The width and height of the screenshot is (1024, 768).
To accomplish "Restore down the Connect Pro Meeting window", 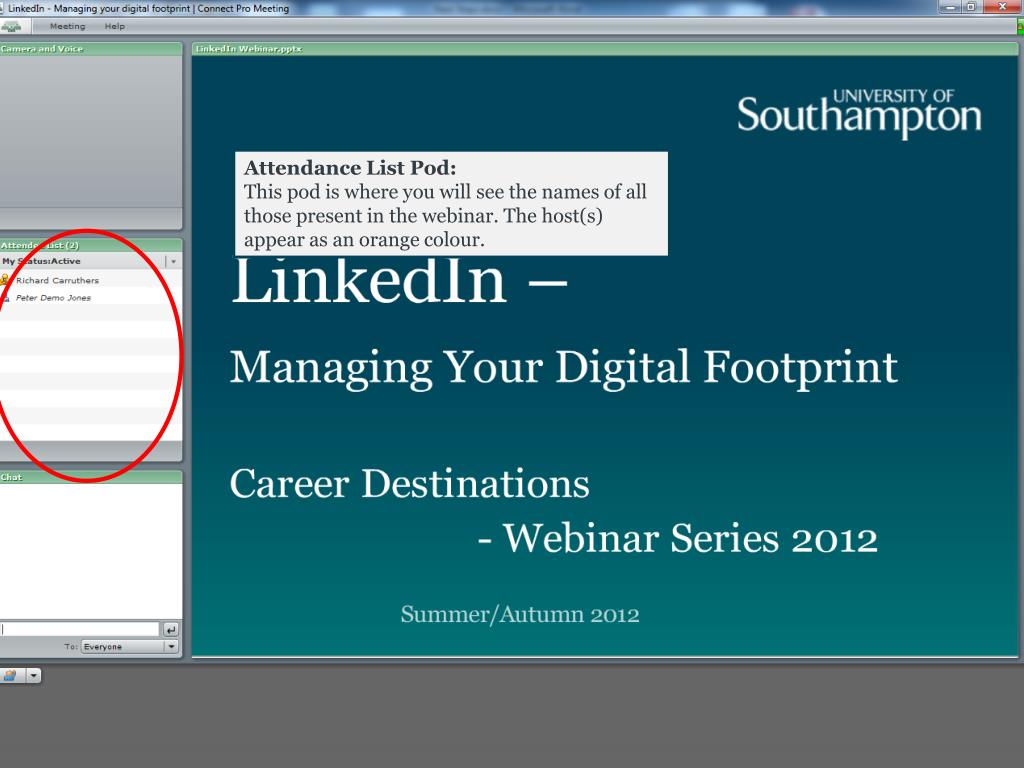I will (971, 7).
